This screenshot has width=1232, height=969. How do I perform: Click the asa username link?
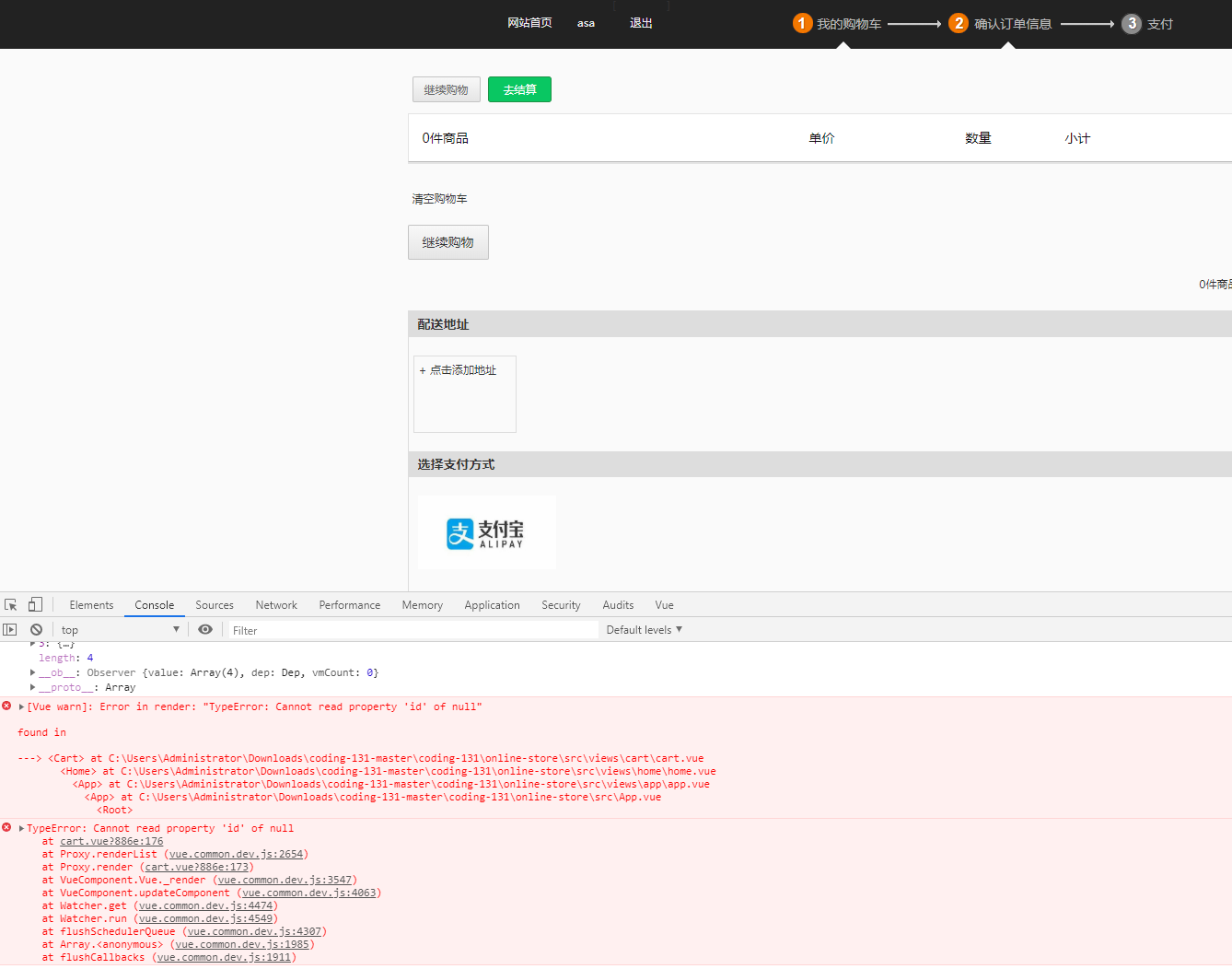point(586,23)
